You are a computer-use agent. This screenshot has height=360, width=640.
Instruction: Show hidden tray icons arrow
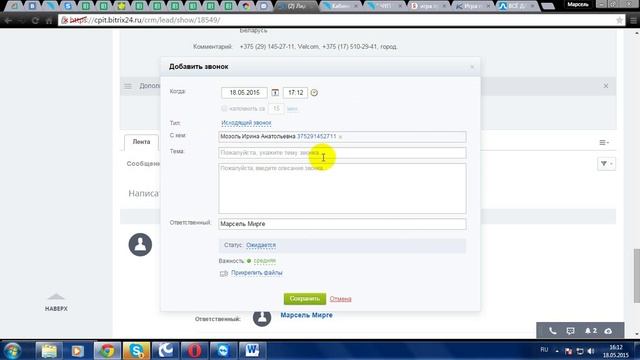pyautogui.click(x=557, y=351)
